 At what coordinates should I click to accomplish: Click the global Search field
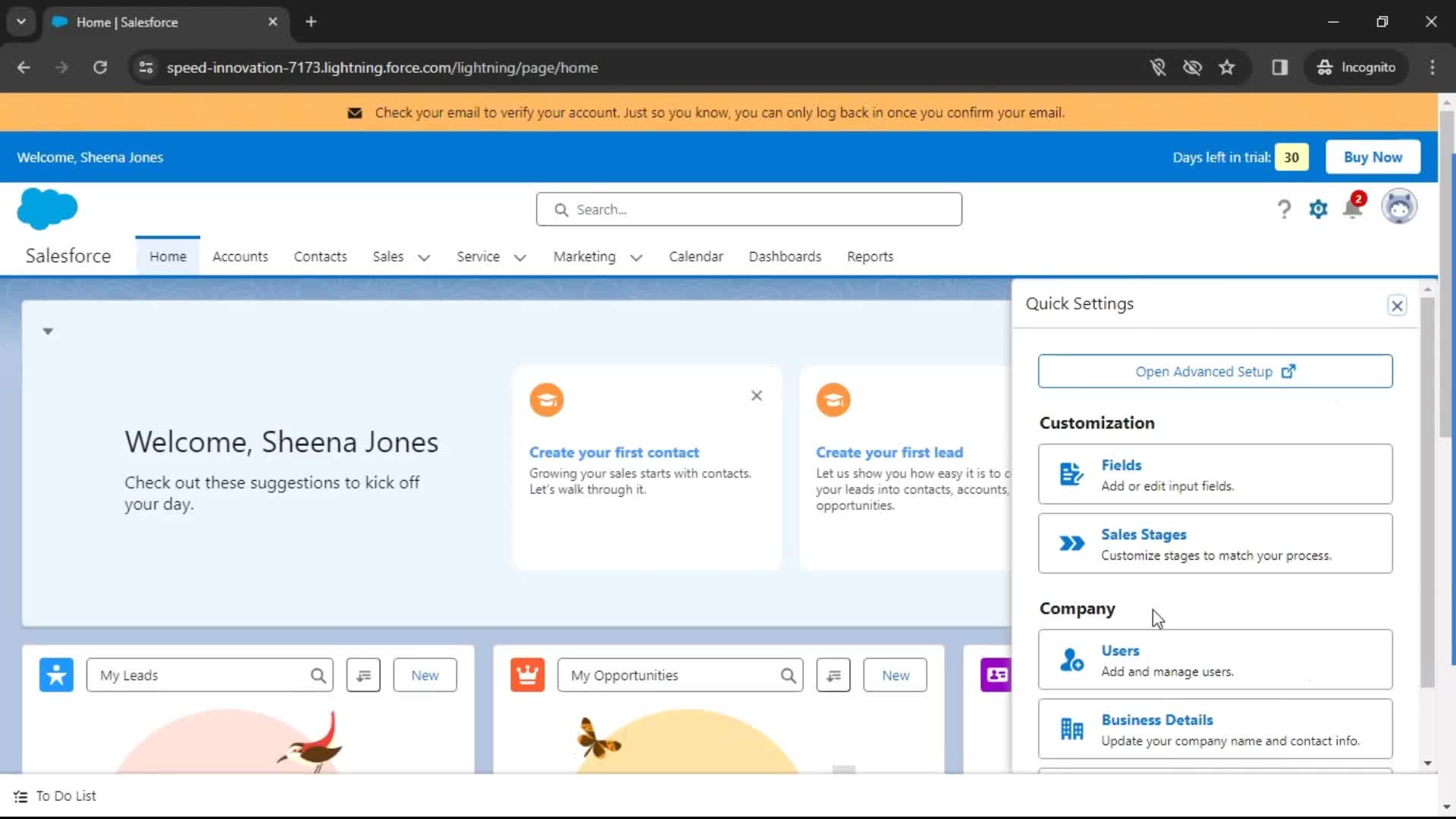tap(748, 209)
